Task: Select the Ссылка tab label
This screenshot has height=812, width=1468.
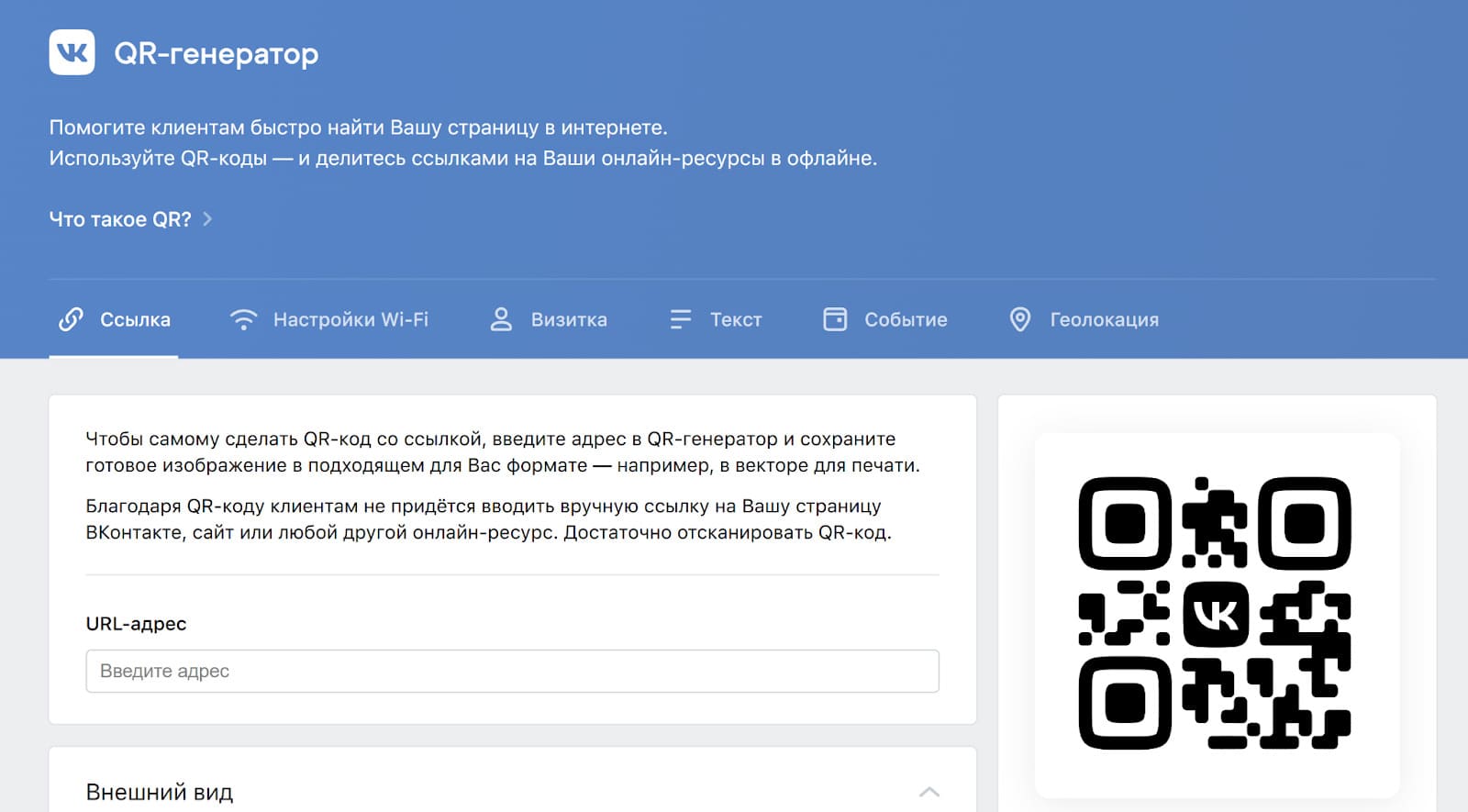Action: [x=135, y=319]
